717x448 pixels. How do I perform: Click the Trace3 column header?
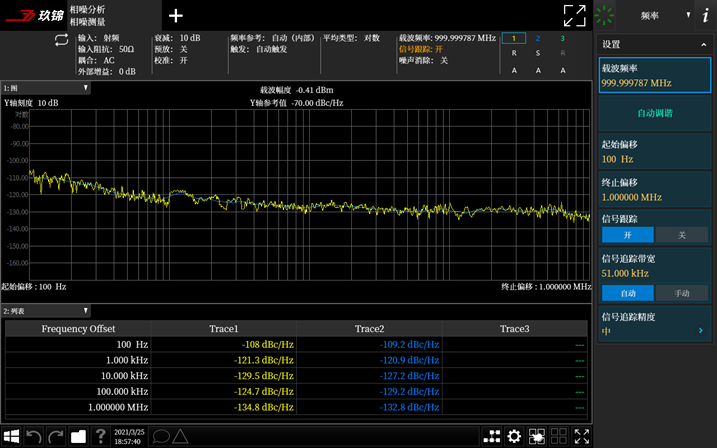pyautogui.click(x=514, y=329)
